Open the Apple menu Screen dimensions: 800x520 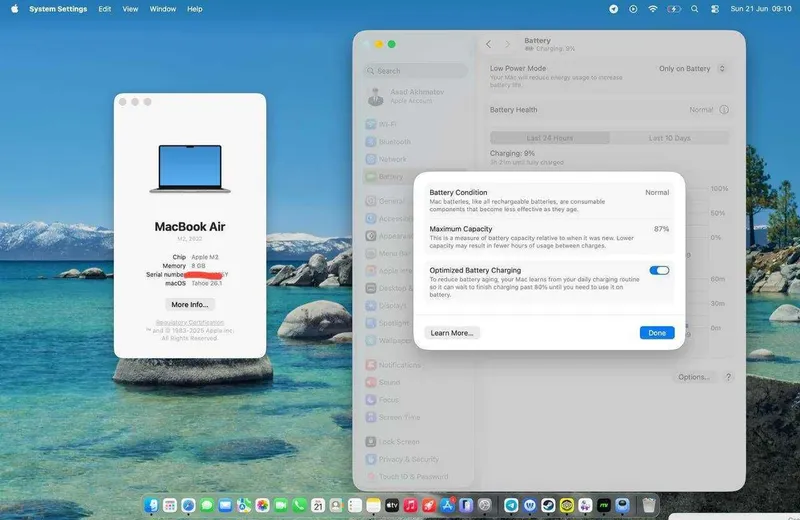coord(14,9)
